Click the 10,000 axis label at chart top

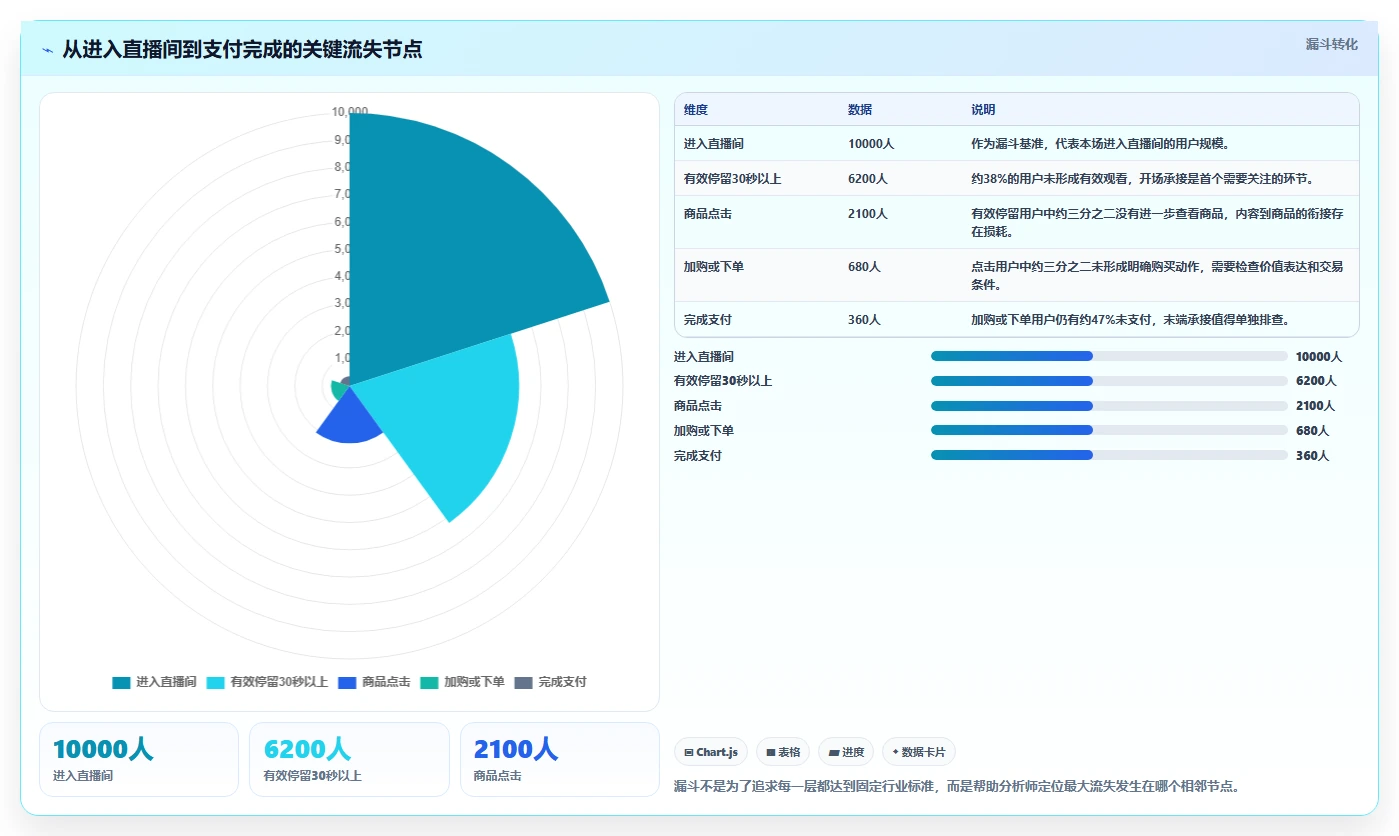click(x=350, y=112)
